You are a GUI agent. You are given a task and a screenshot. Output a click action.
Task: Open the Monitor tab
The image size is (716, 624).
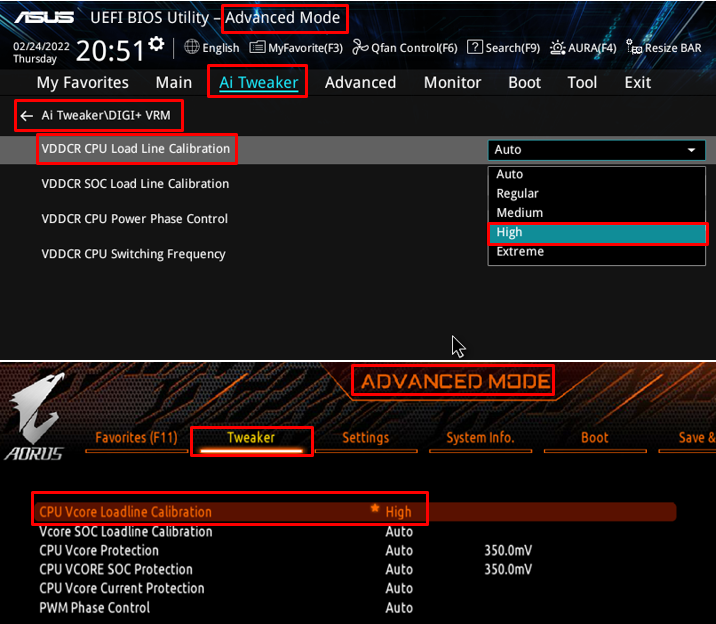tap(453, 83)
